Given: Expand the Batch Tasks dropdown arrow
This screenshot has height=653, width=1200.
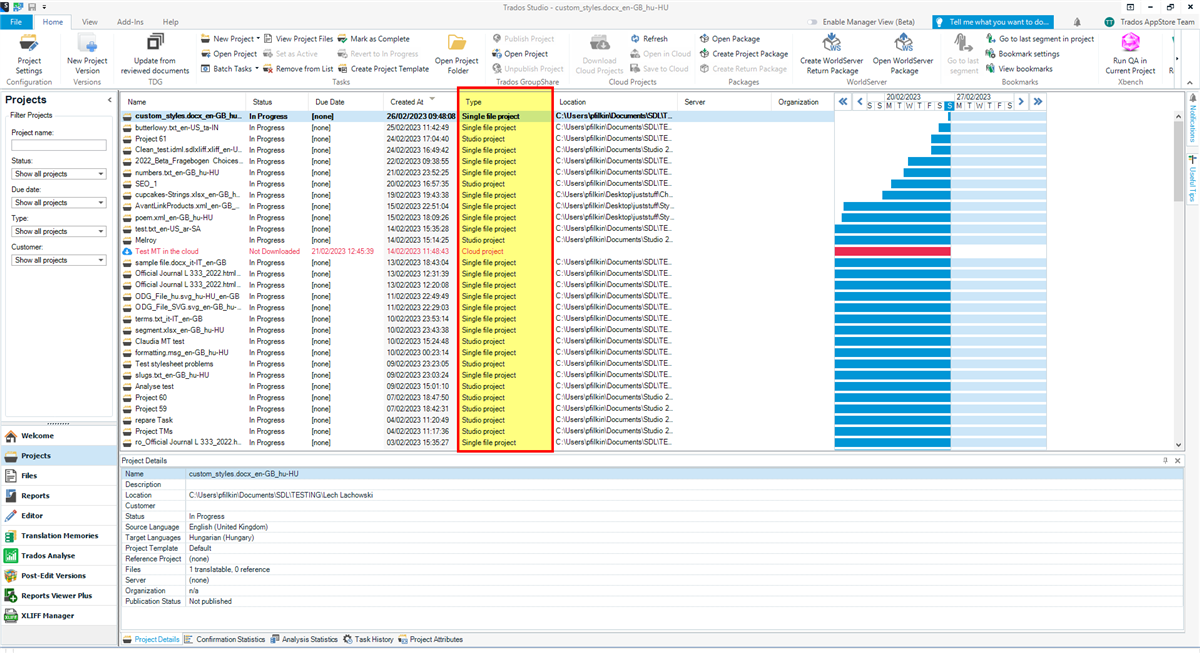Looking at the screenshot, I should (x=257, y=69).
